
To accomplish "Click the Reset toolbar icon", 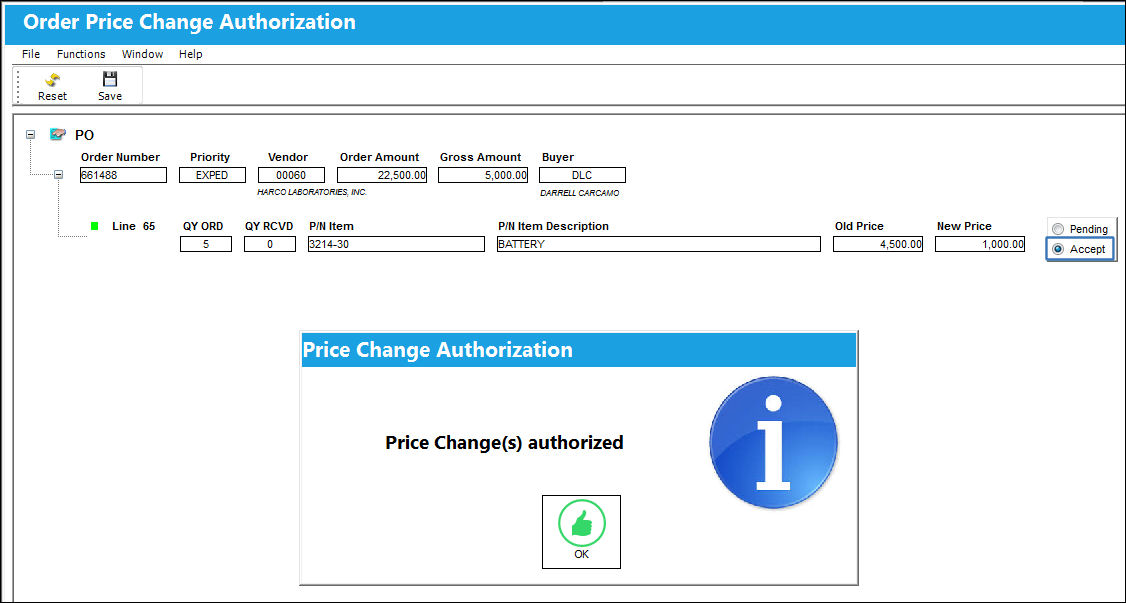I will tap(52, 80).
